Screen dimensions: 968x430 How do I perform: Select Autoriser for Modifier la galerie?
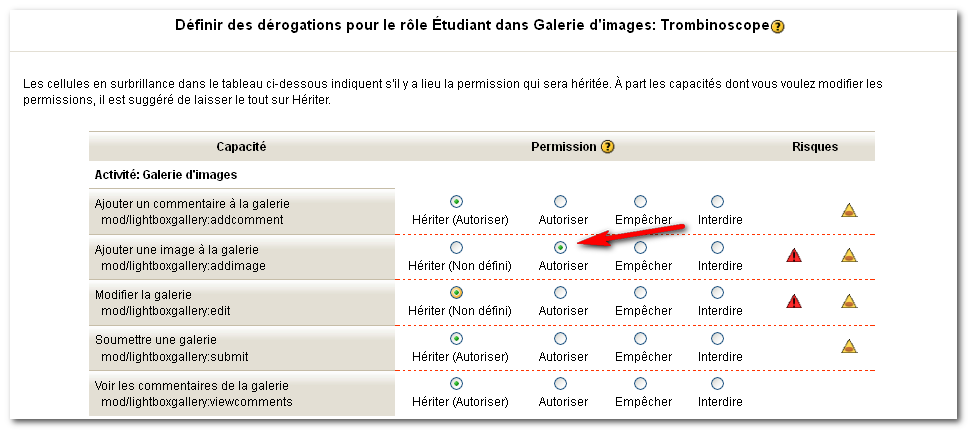[560, 292]
